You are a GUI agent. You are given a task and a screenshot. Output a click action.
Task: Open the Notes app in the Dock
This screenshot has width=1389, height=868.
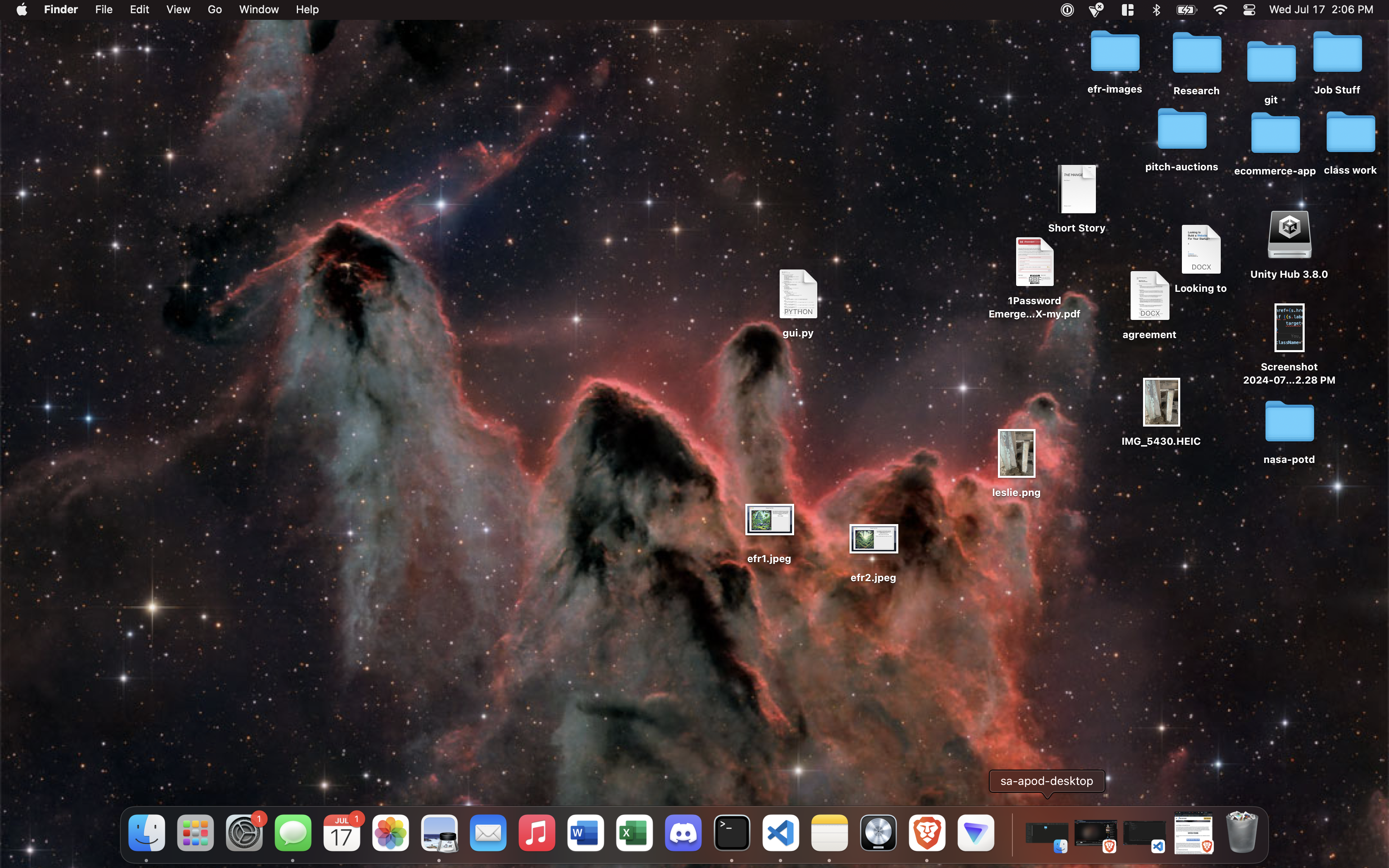click(829, 832)
